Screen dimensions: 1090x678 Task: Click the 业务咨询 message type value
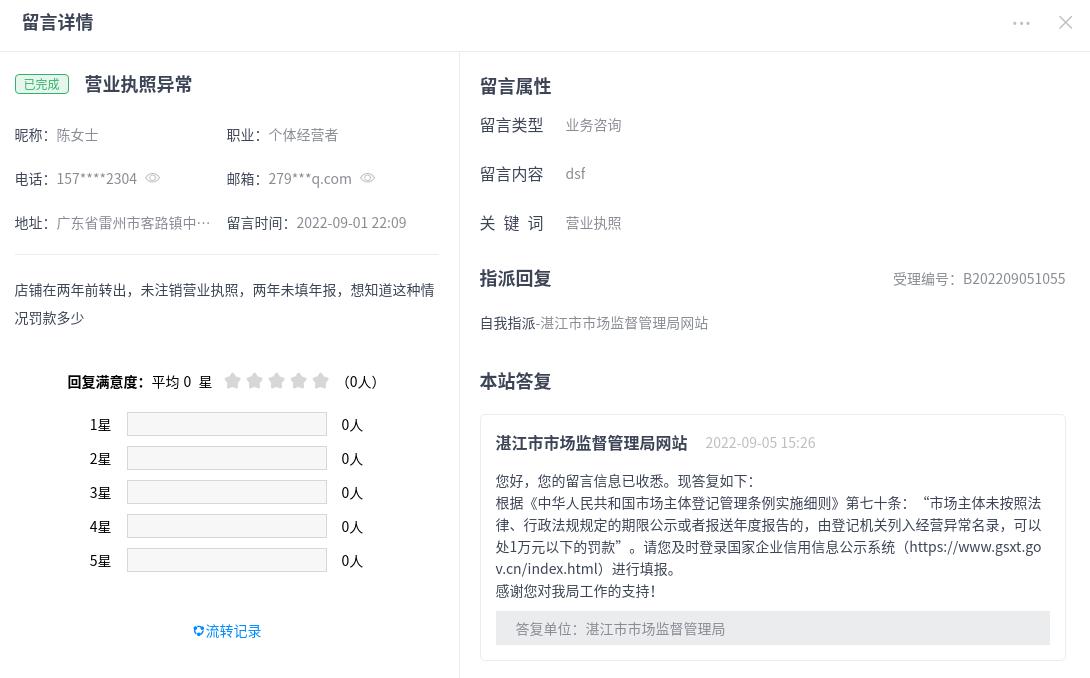coord(593,125)
